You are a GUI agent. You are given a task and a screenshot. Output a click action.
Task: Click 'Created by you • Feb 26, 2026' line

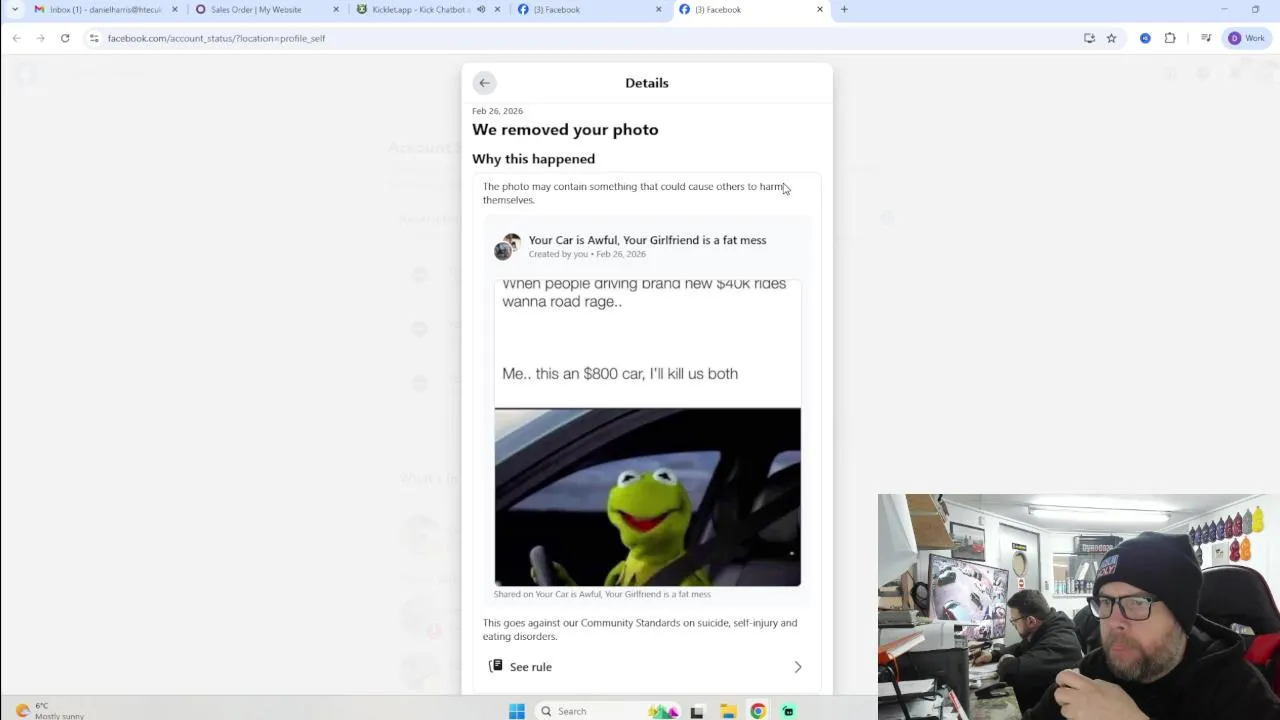(587, 254)
